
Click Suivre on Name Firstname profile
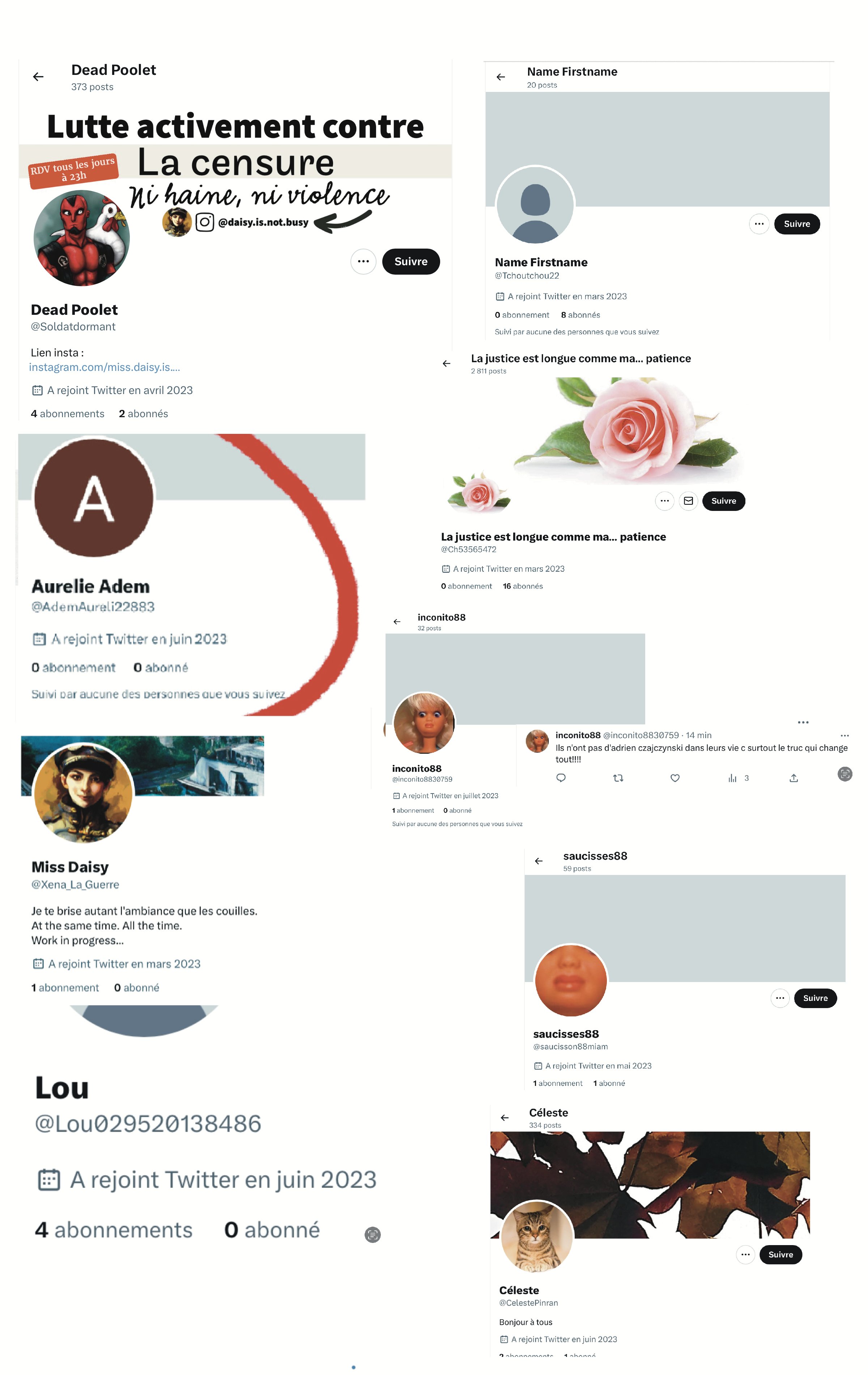tap(797, 224)
